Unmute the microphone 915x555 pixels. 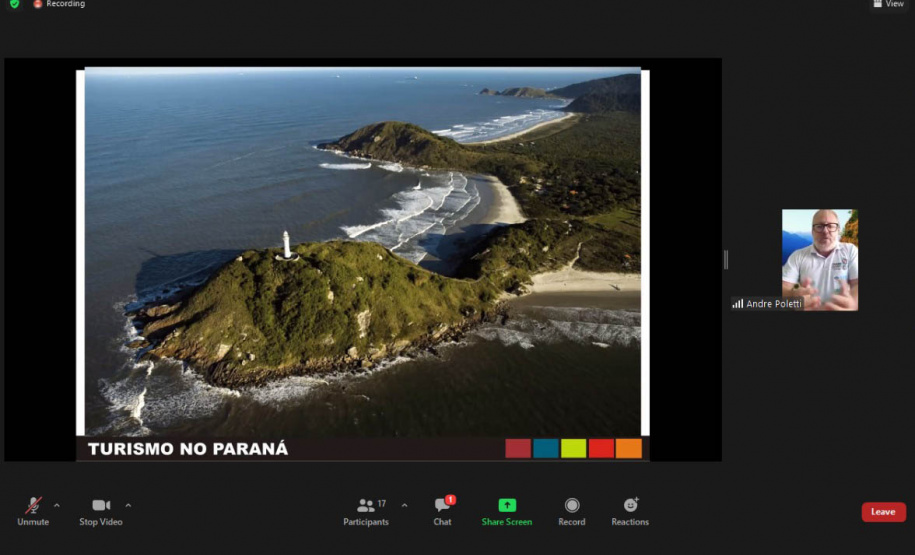[x=33, y=511]
